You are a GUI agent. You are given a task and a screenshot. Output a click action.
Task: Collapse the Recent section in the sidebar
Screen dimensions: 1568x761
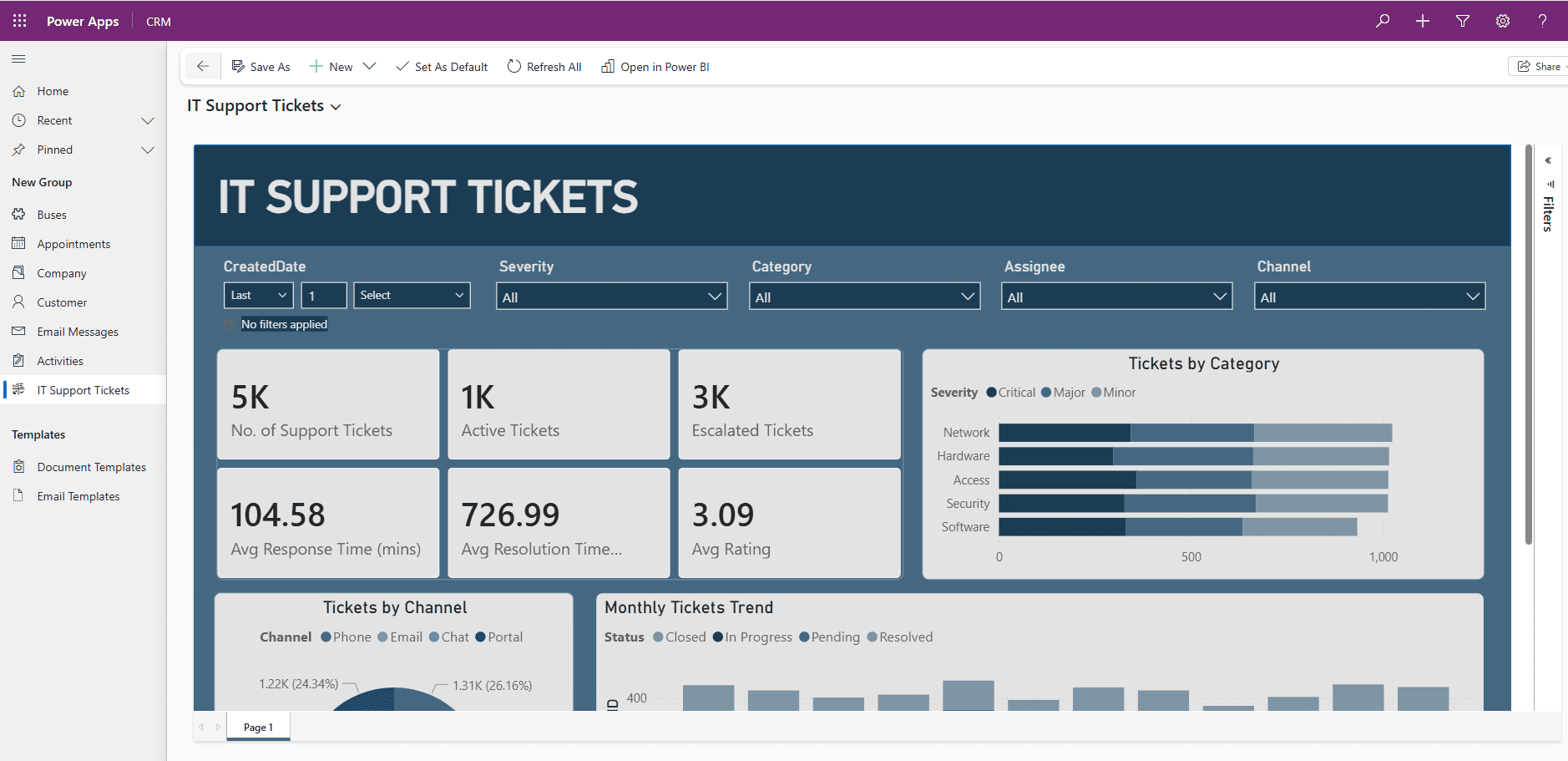(147, 119)
